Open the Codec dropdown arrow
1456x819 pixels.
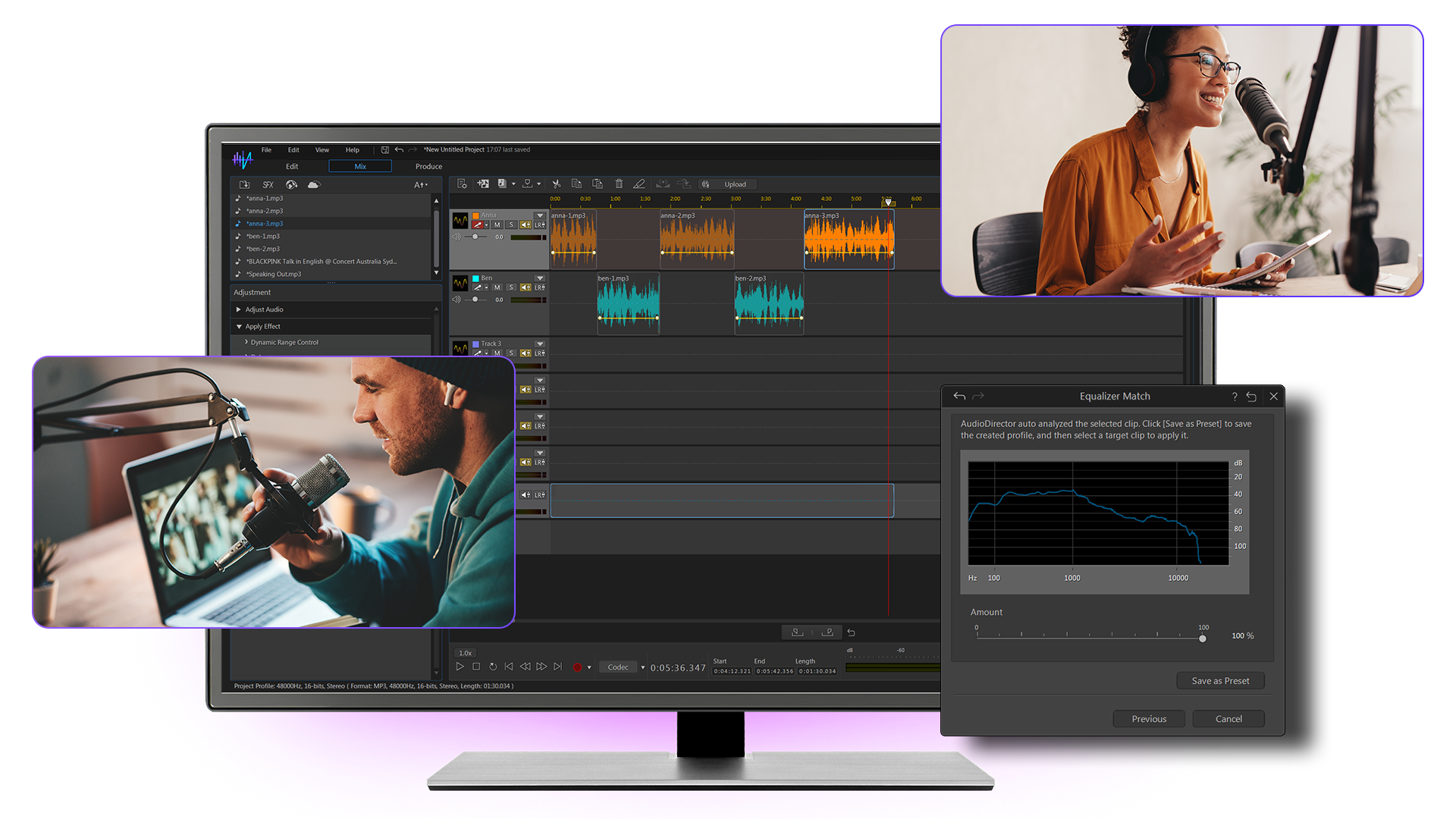(x=643, y=668)
